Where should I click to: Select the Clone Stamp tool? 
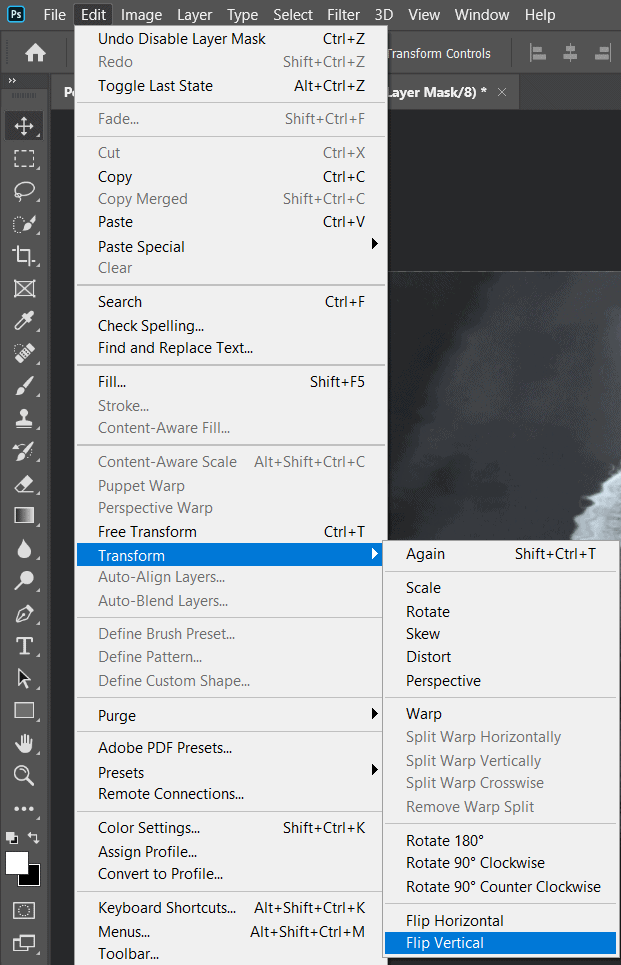pyautogui.click(x=24, y=418)
